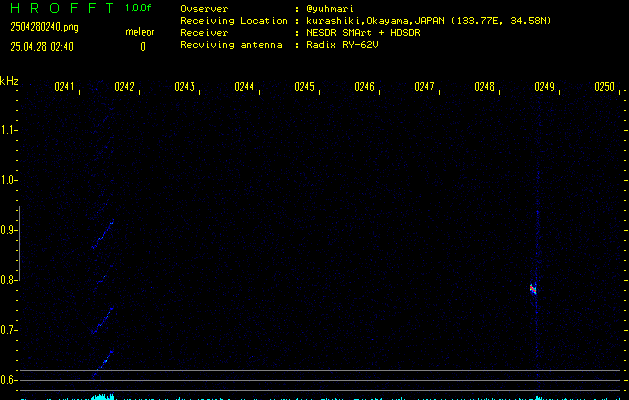
Task: Select the version label 1.0.0f
Action: point(138,8)
